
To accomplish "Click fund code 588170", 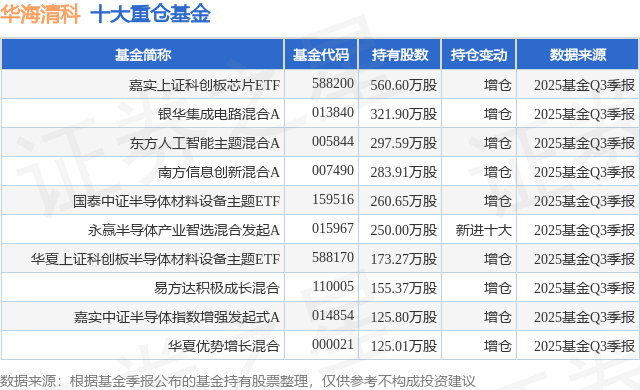I will (333, 257).
